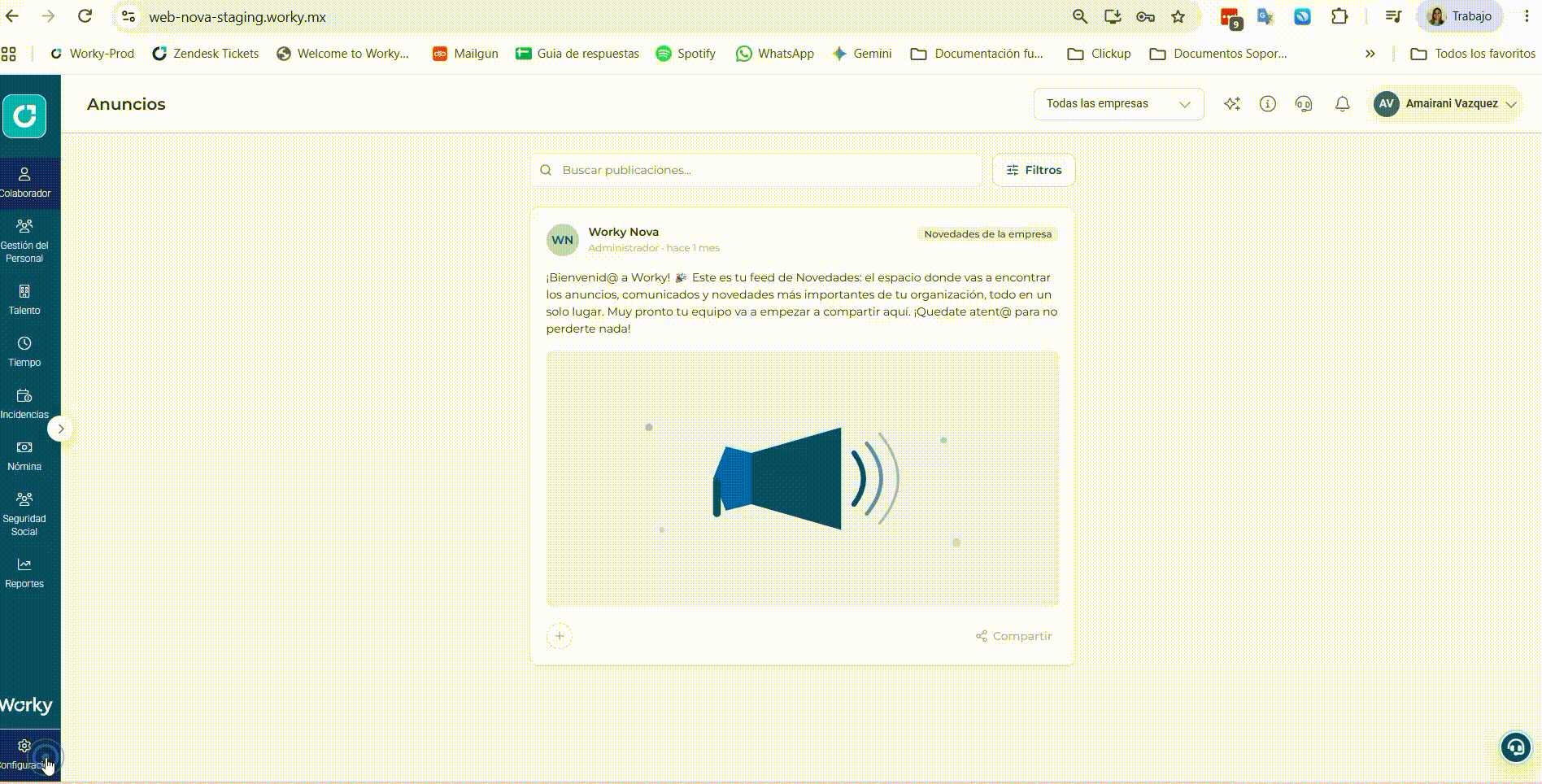Viewport: 1542px width, 784px height.
Task: Open the WhatsApp bookmark
Action: point(774,54)
